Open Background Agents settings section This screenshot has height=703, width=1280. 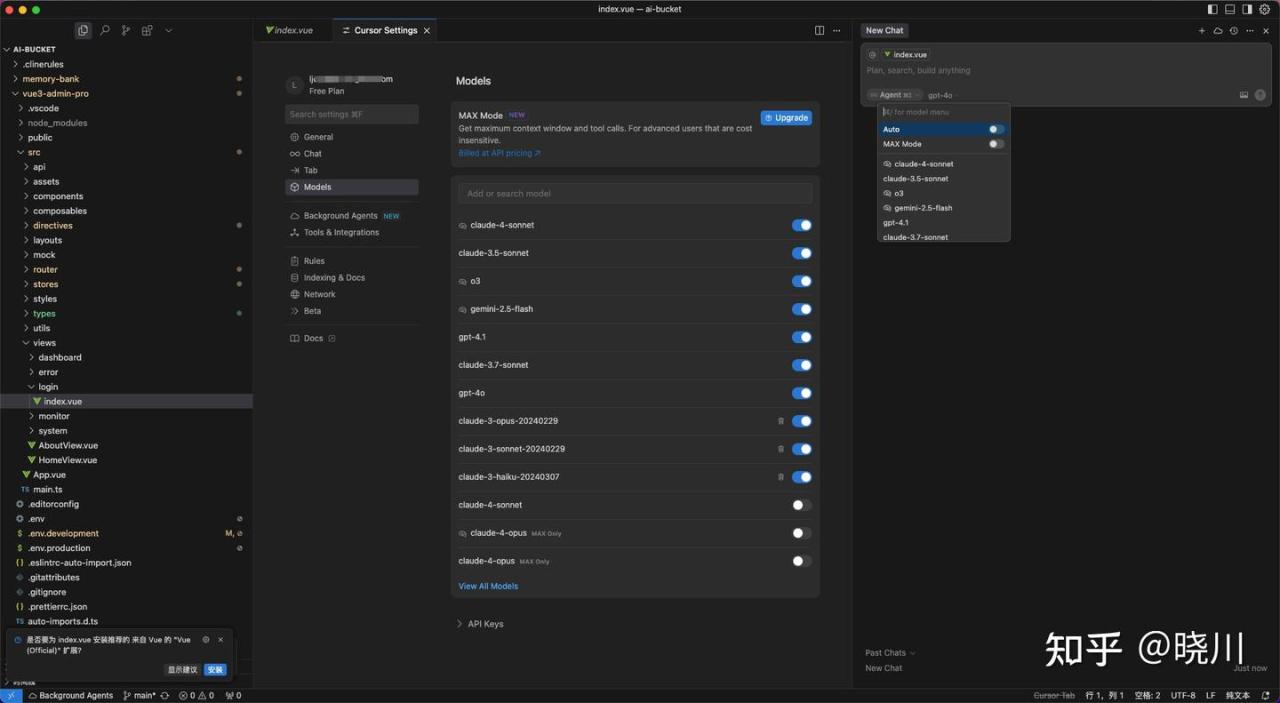point(340,216)
